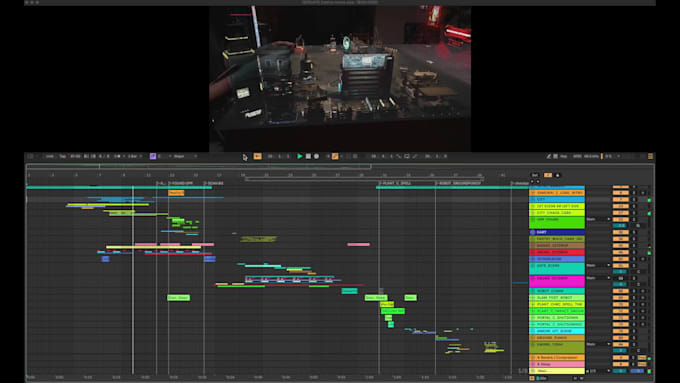Select the dark blue DART track header

(557, 232)
